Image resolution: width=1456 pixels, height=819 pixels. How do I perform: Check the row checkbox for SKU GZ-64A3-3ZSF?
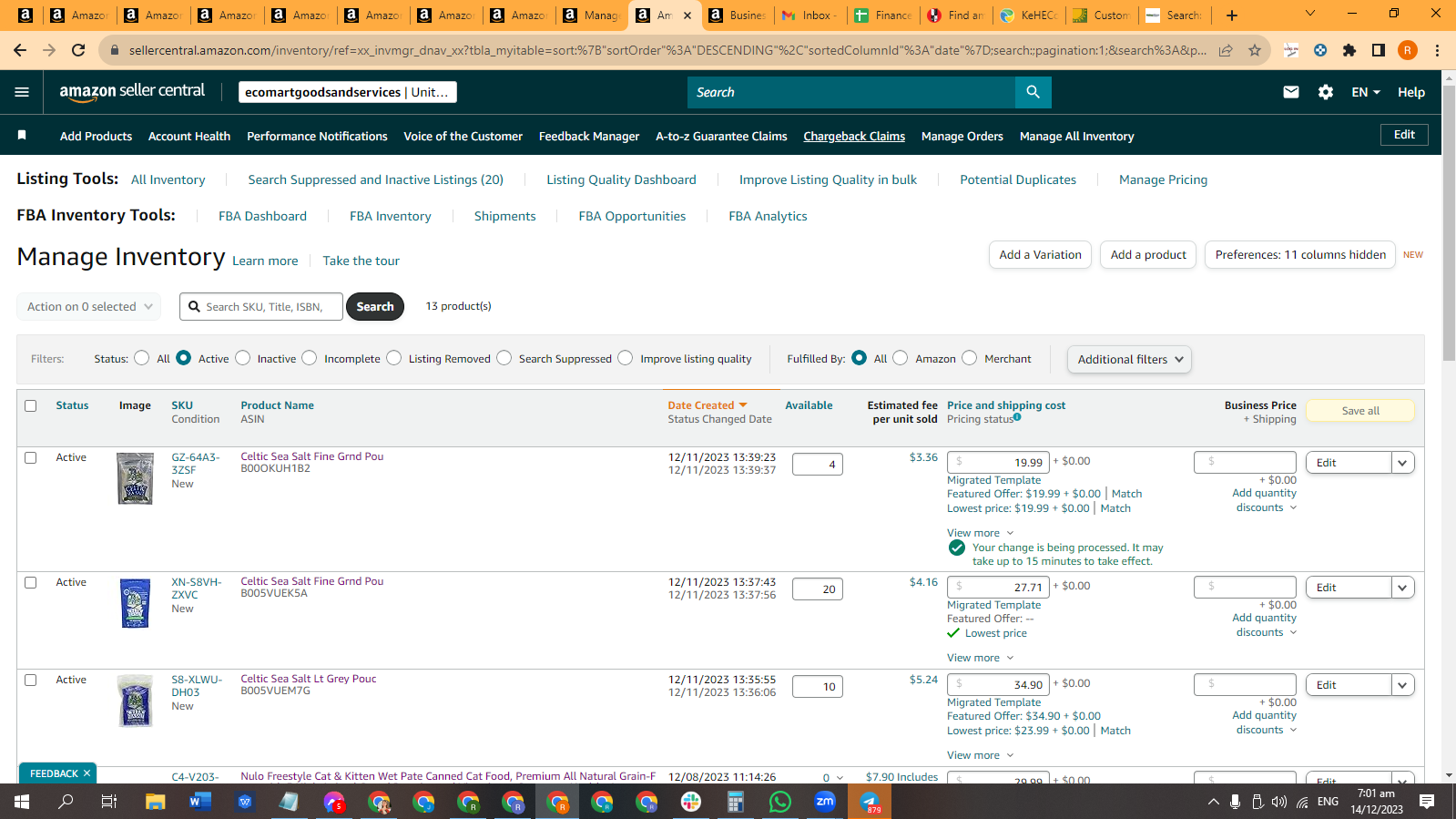pos(31,457)
